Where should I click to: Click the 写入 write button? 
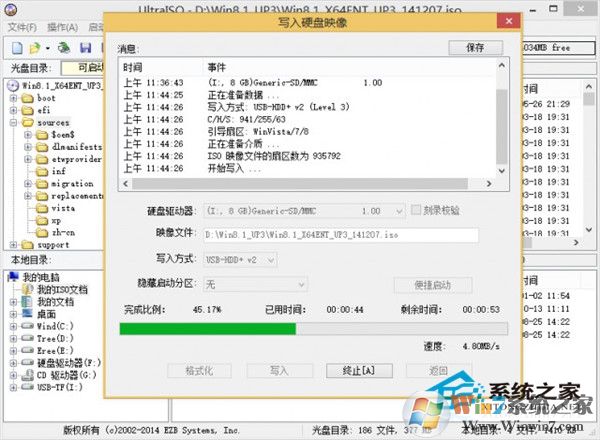(279, 370)
